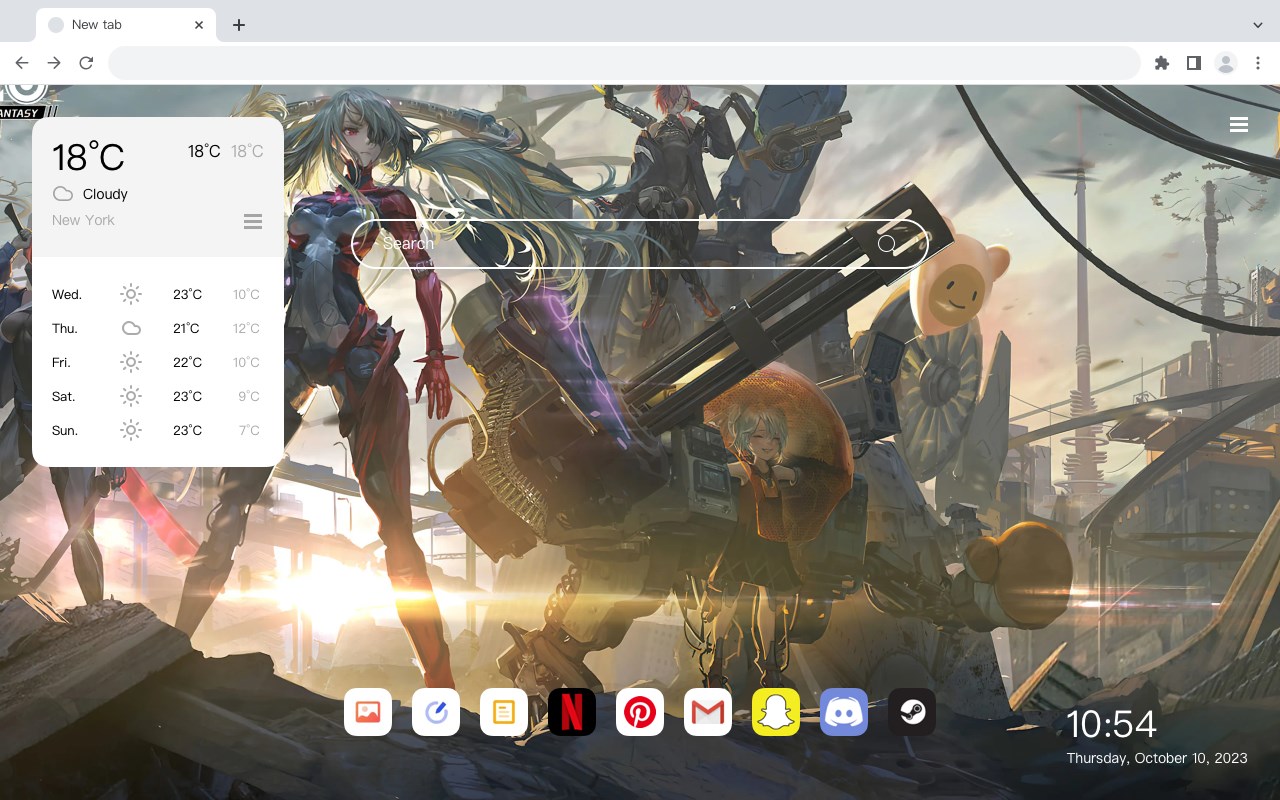The width and height of the screenshot is (1280, 800).
Task: Open the Pinterest shortcut
Action: tap(640, 712)
